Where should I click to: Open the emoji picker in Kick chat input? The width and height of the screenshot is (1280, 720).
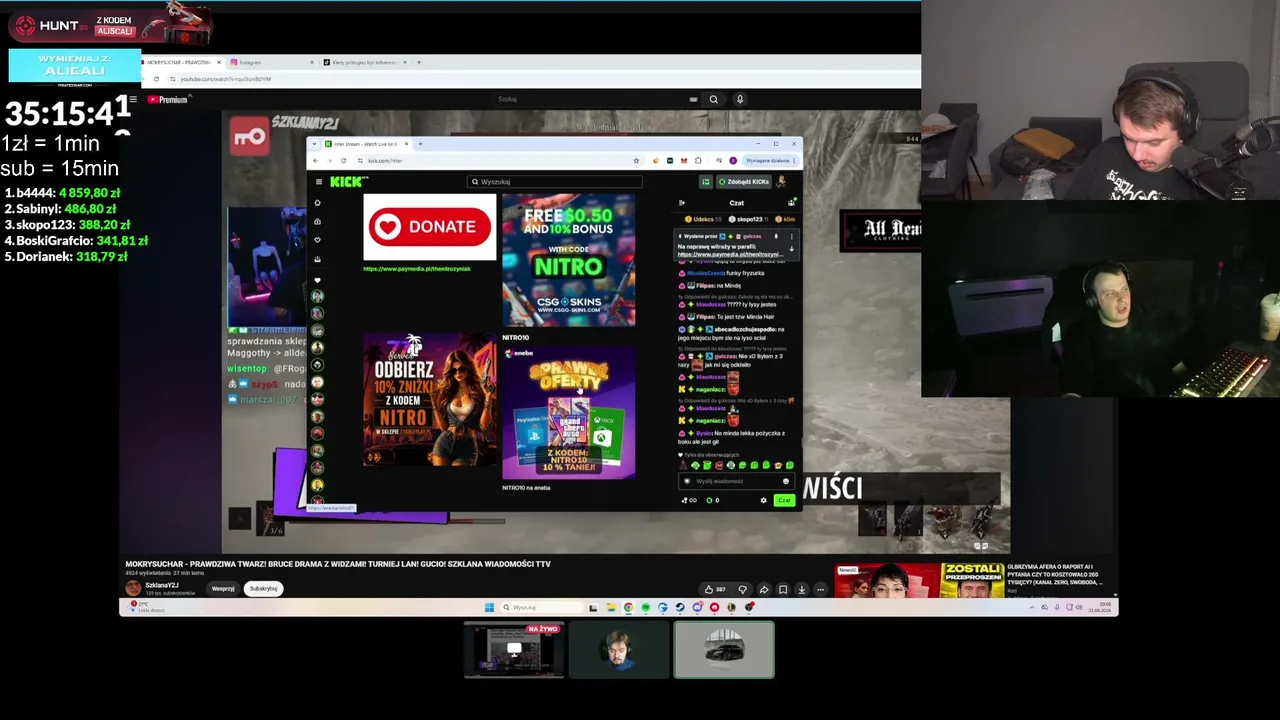[x=786, y=481]
